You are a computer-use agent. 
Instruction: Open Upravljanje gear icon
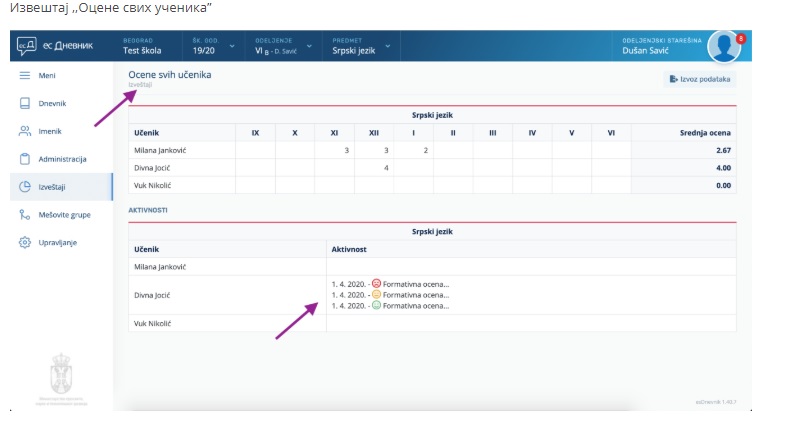[24, 242]
